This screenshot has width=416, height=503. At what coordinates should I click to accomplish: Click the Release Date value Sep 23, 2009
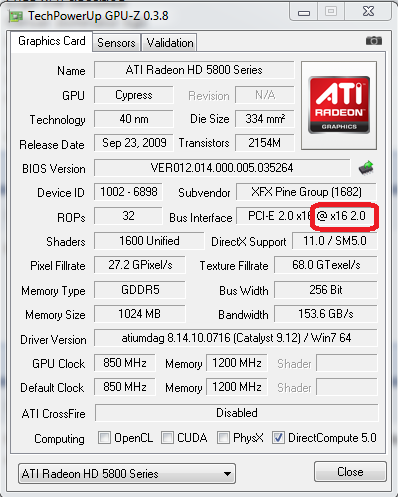134,143
